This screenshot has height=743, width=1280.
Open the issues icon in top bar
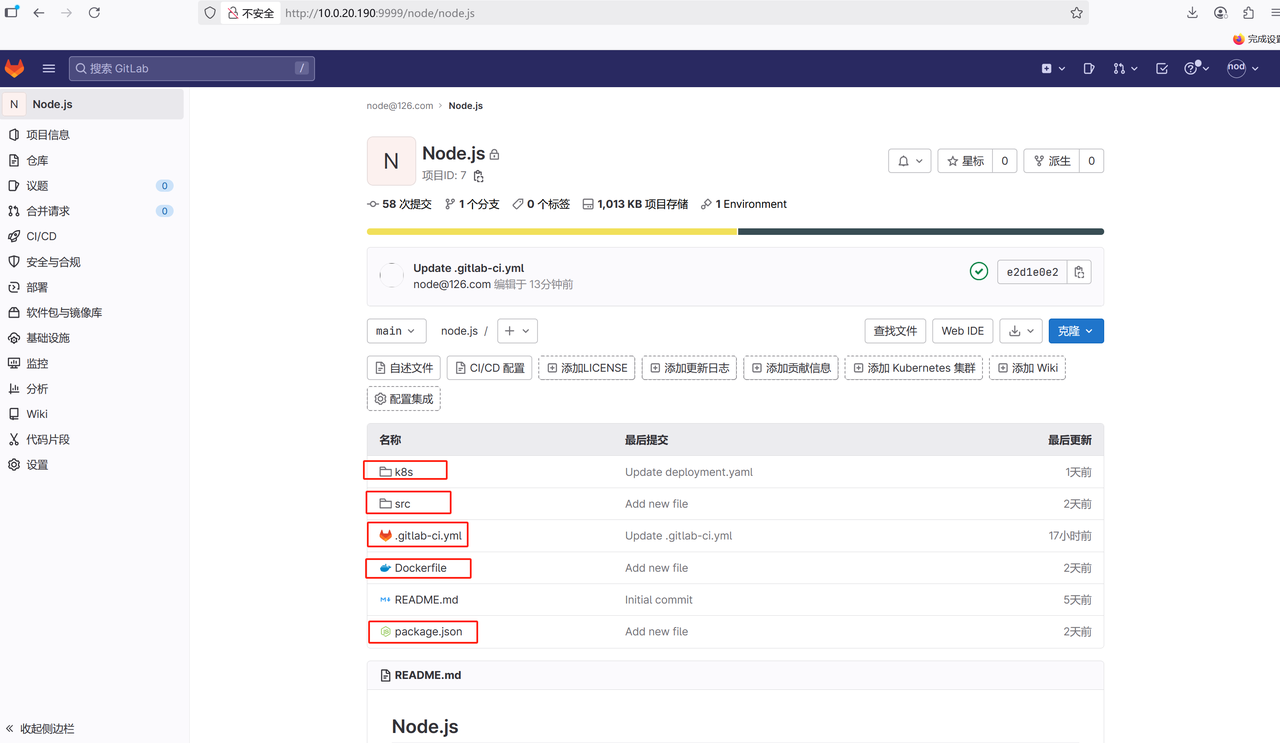[1089, 68]
